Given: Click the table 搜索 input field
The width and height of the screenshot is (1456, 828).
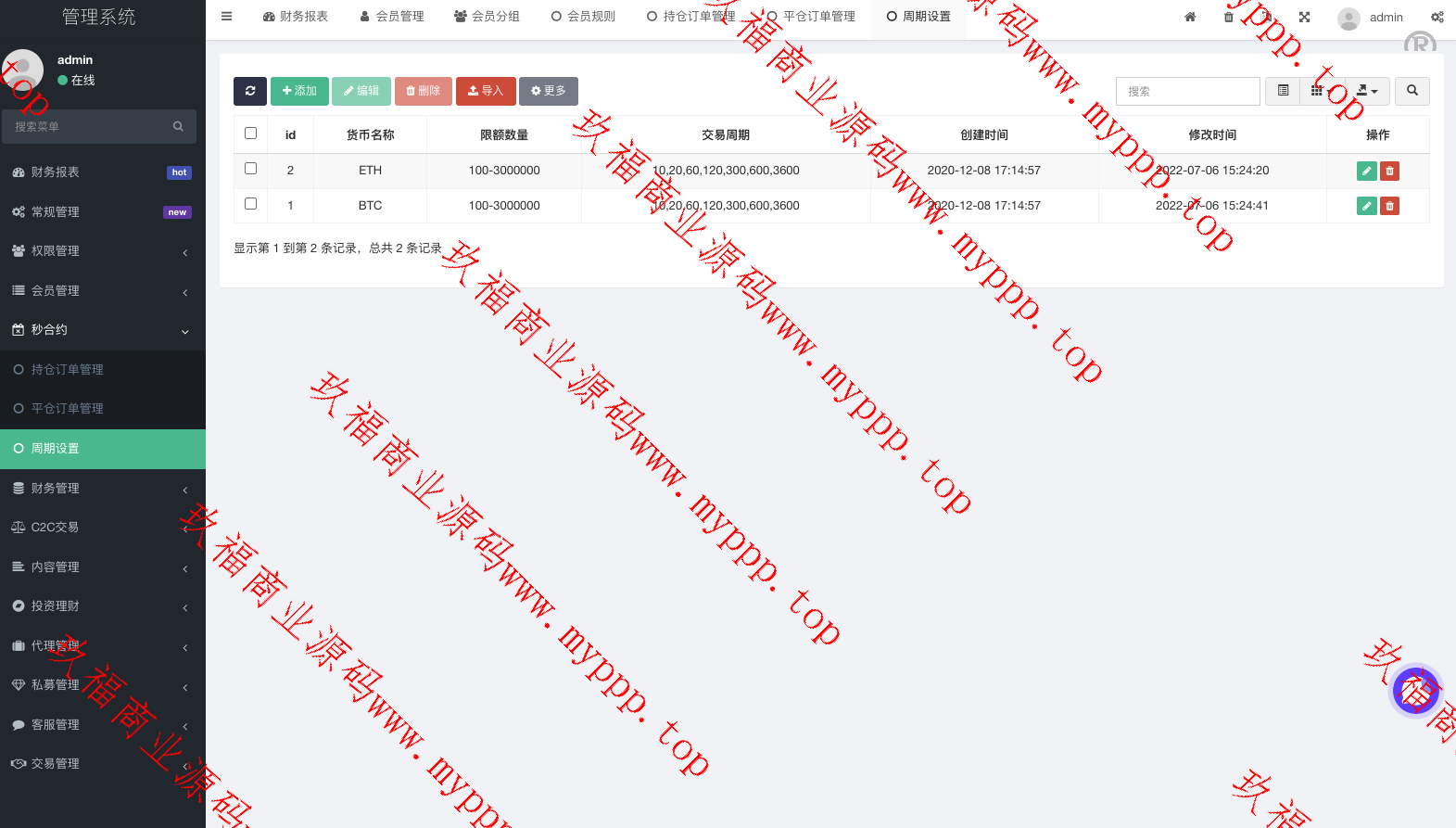Looking at the screenshot, I should pos(1187,91).
